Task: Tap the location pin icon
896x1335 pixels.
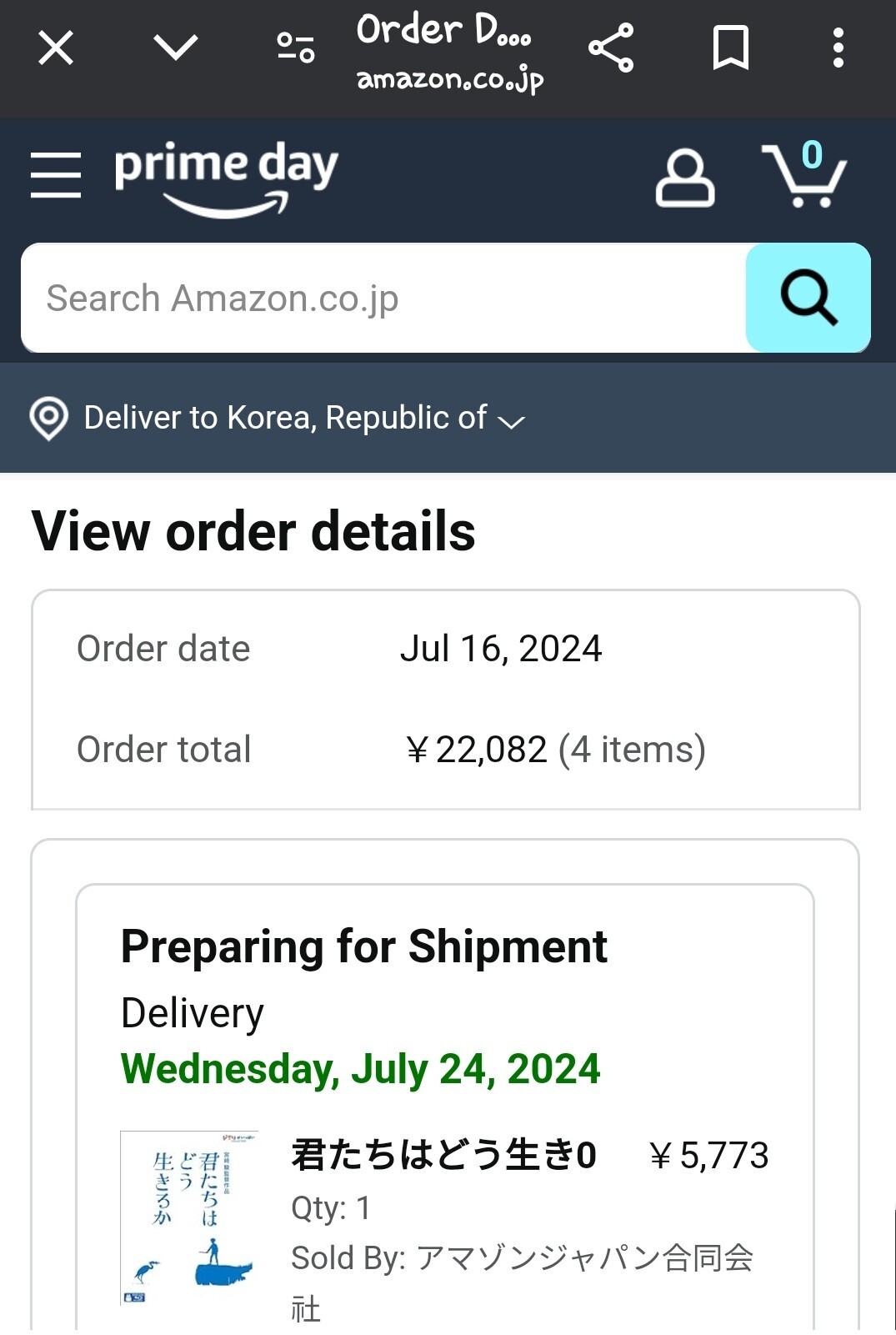Action: coord(49,418)
